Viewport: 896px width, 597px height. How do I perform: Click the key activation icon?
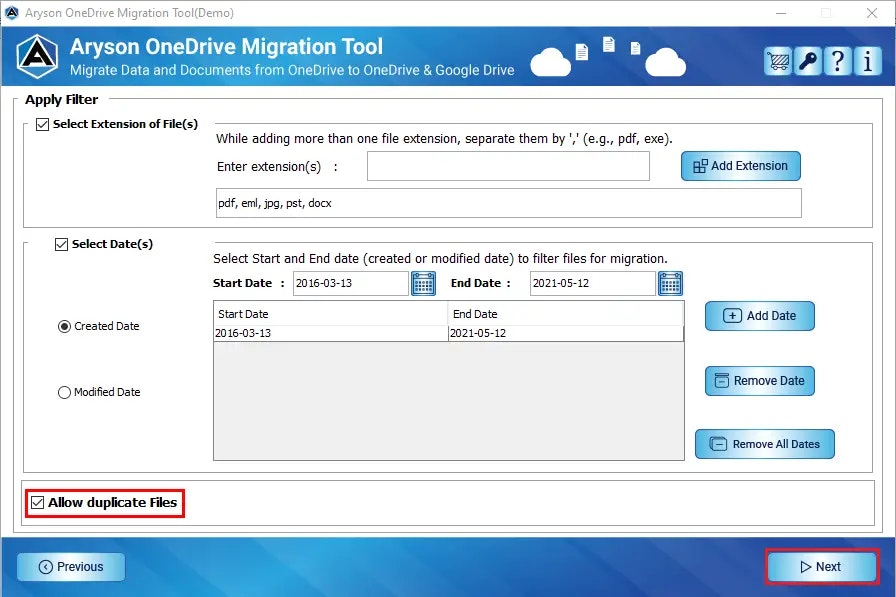point(808,61)
